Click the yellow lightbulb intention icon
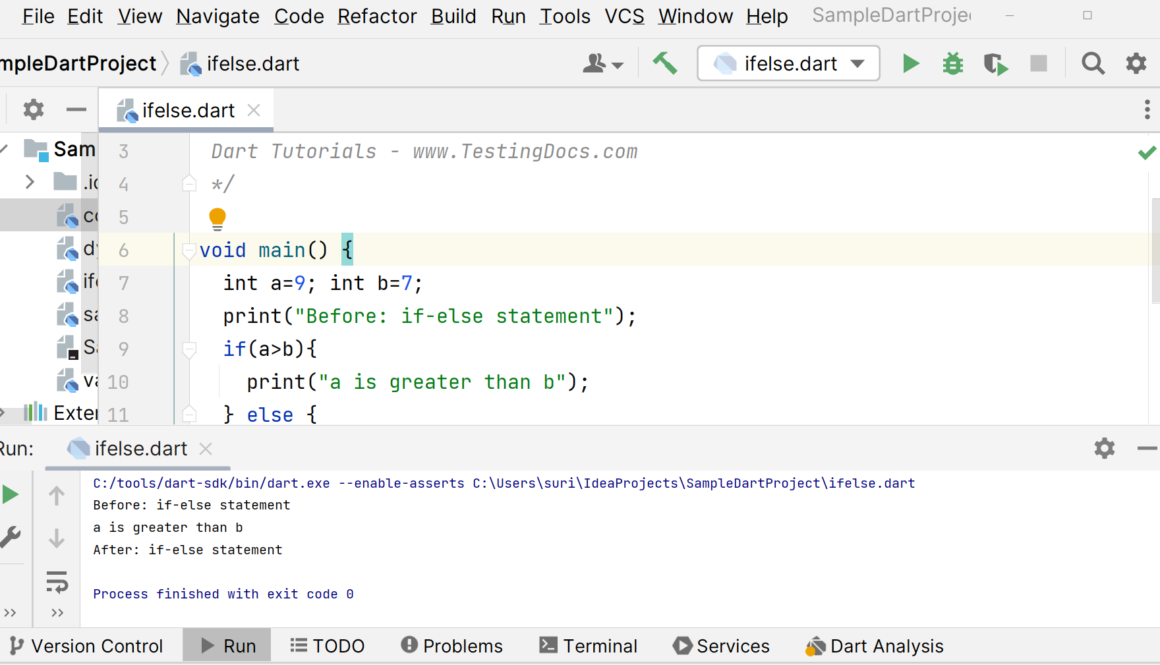Viewport: 1160px width, 665px height. click(217, 218)
